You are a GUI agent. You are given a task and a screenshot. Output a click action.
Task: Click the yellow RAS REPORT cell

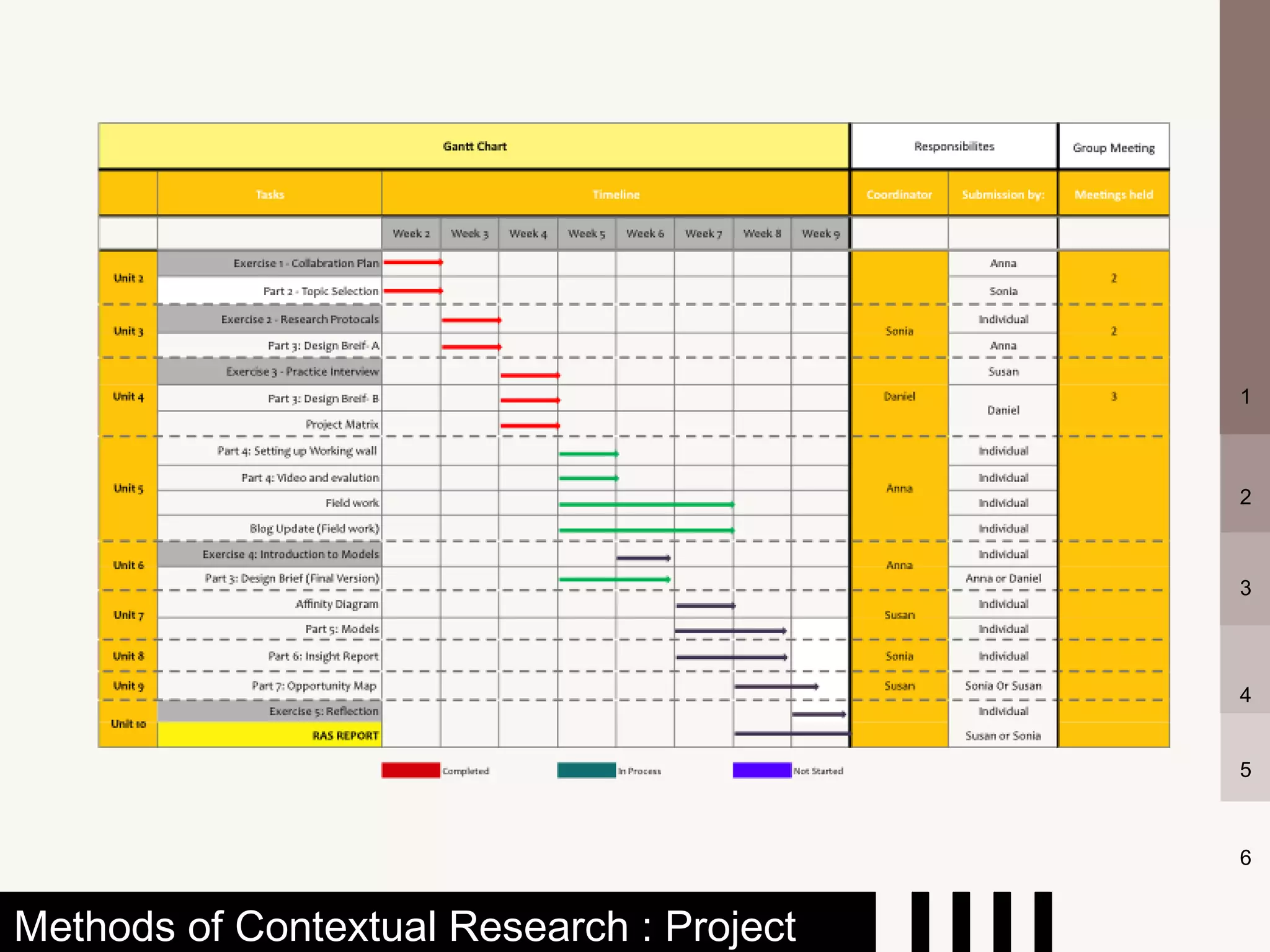coord(270,735)
